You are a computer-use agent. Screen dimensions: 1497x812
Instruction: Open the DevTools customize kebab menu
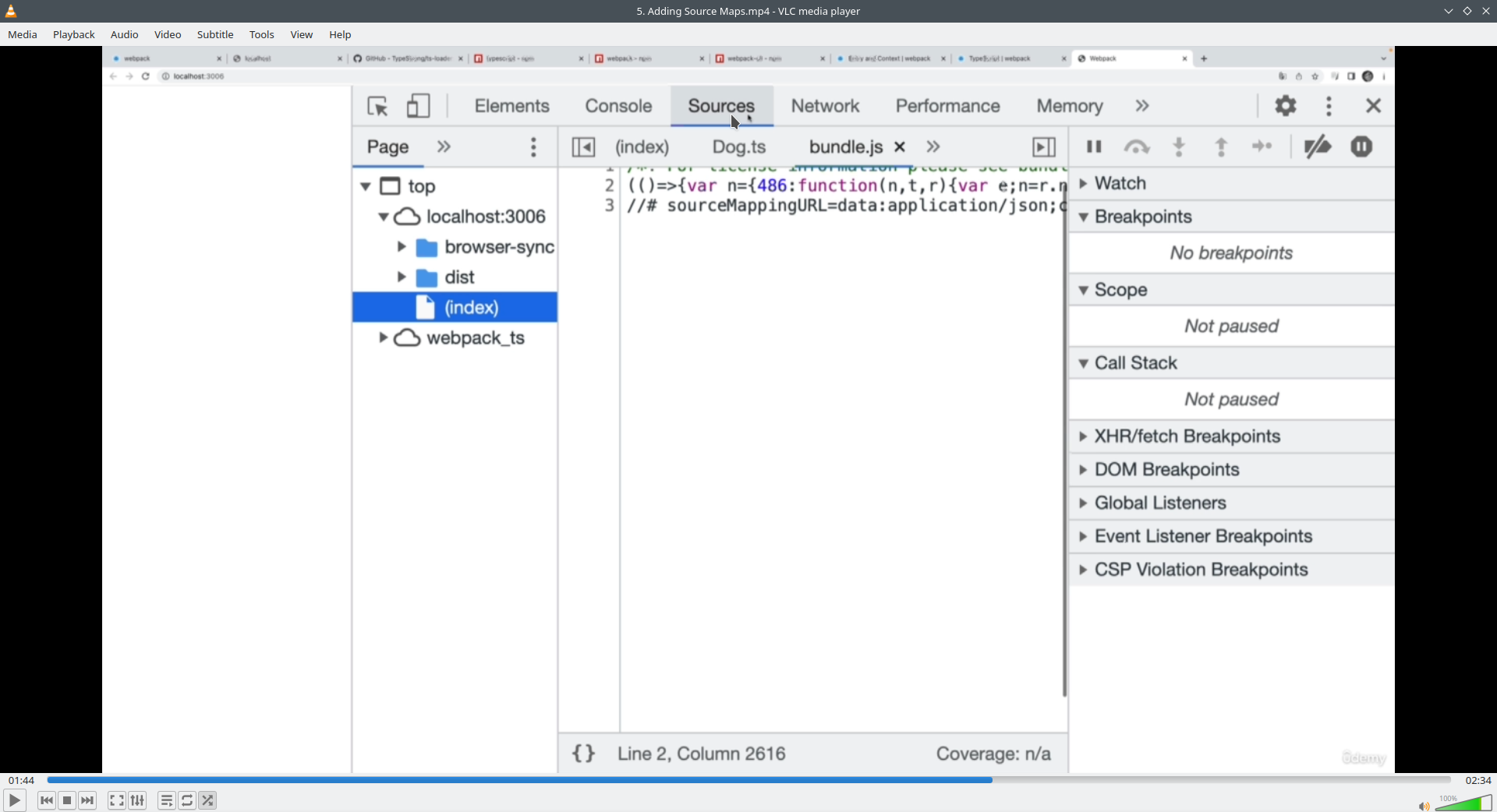(1329, 105)
